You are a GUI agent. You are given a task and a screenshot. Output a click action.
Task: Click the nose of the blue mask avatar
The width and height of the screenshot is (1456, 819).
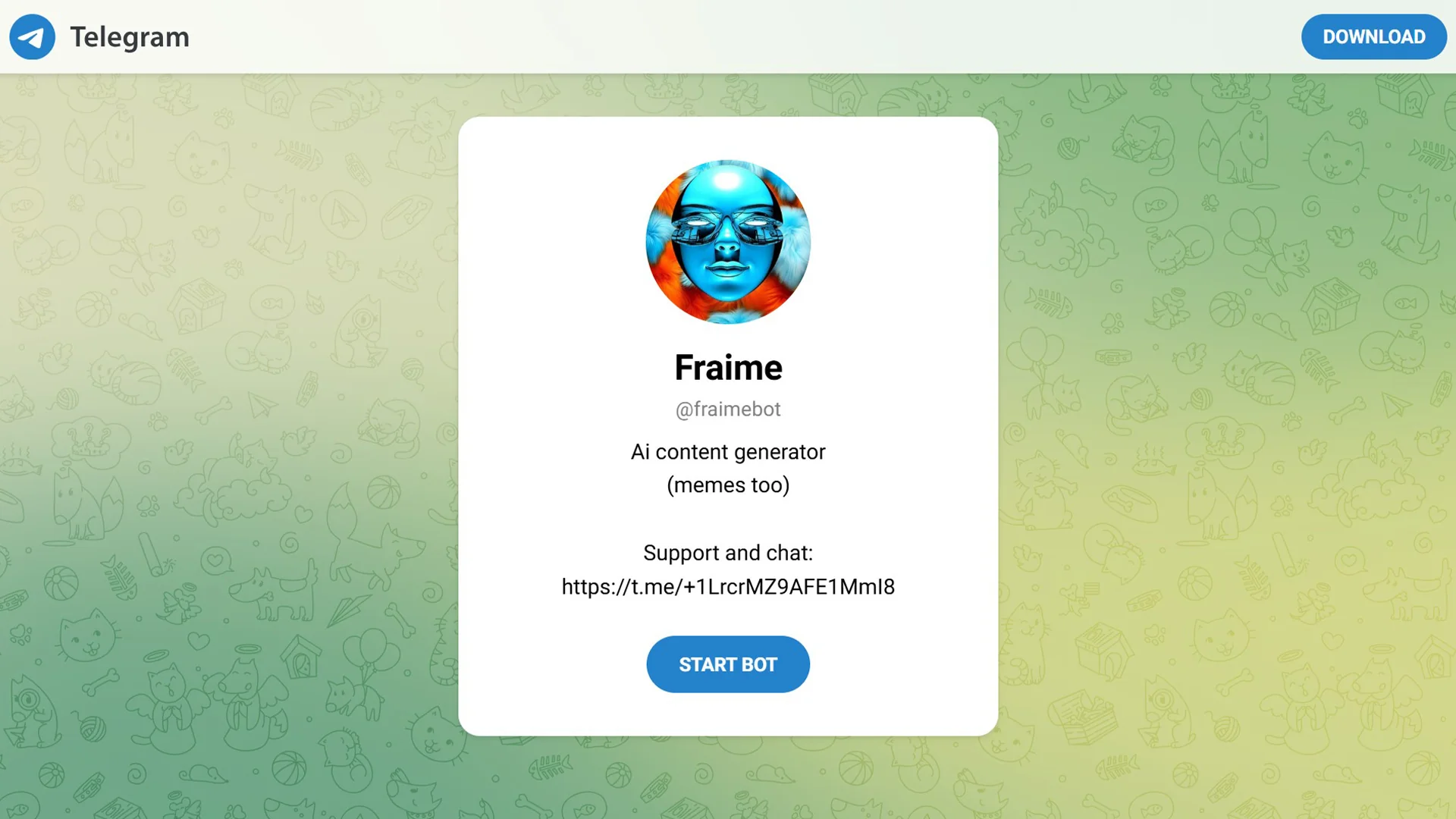click(727, 246)
